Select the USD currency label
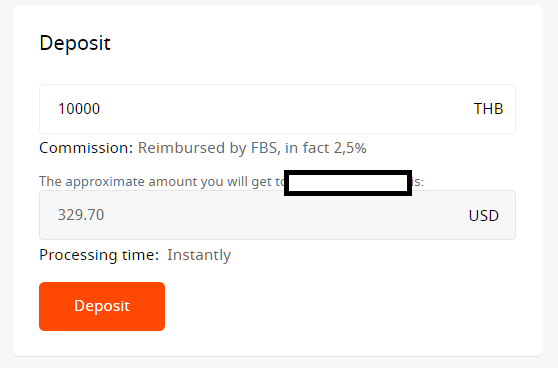The height and width of the screenshot is (368, 558). [484, 216]
